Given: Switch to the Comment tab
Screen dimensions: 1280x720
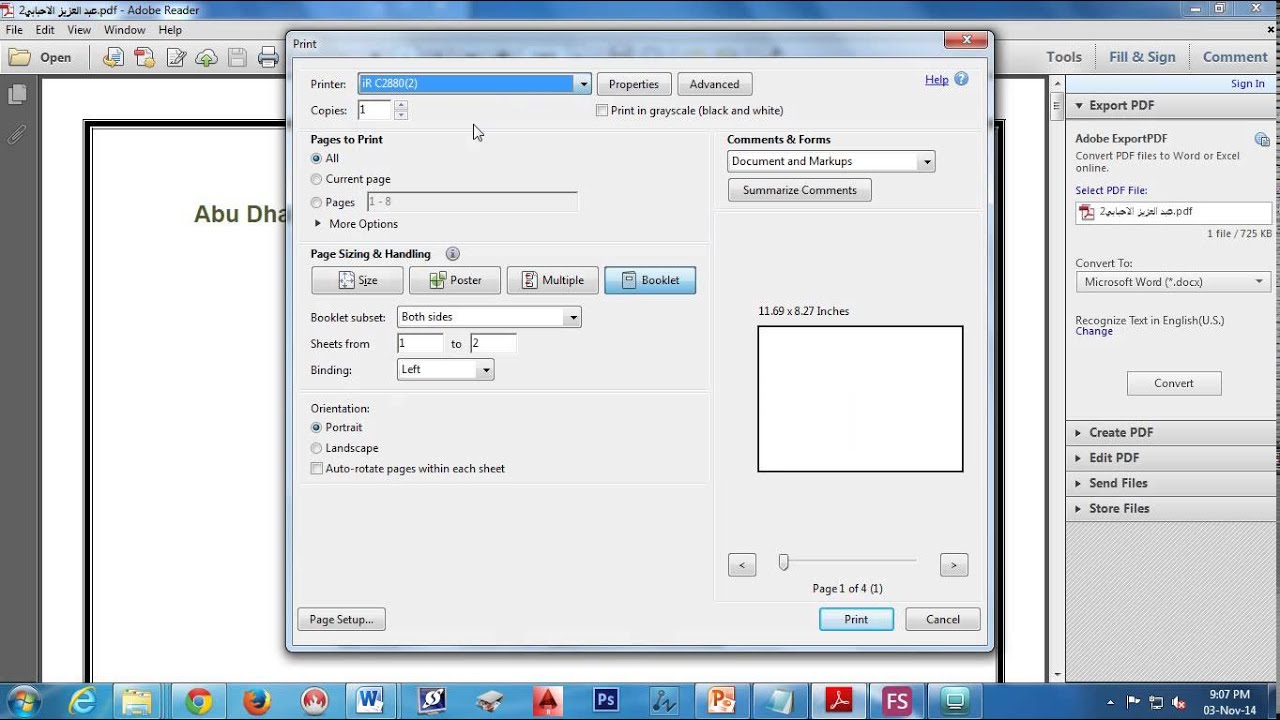Looking at the screenshot, I should (x=1235, y=57).
